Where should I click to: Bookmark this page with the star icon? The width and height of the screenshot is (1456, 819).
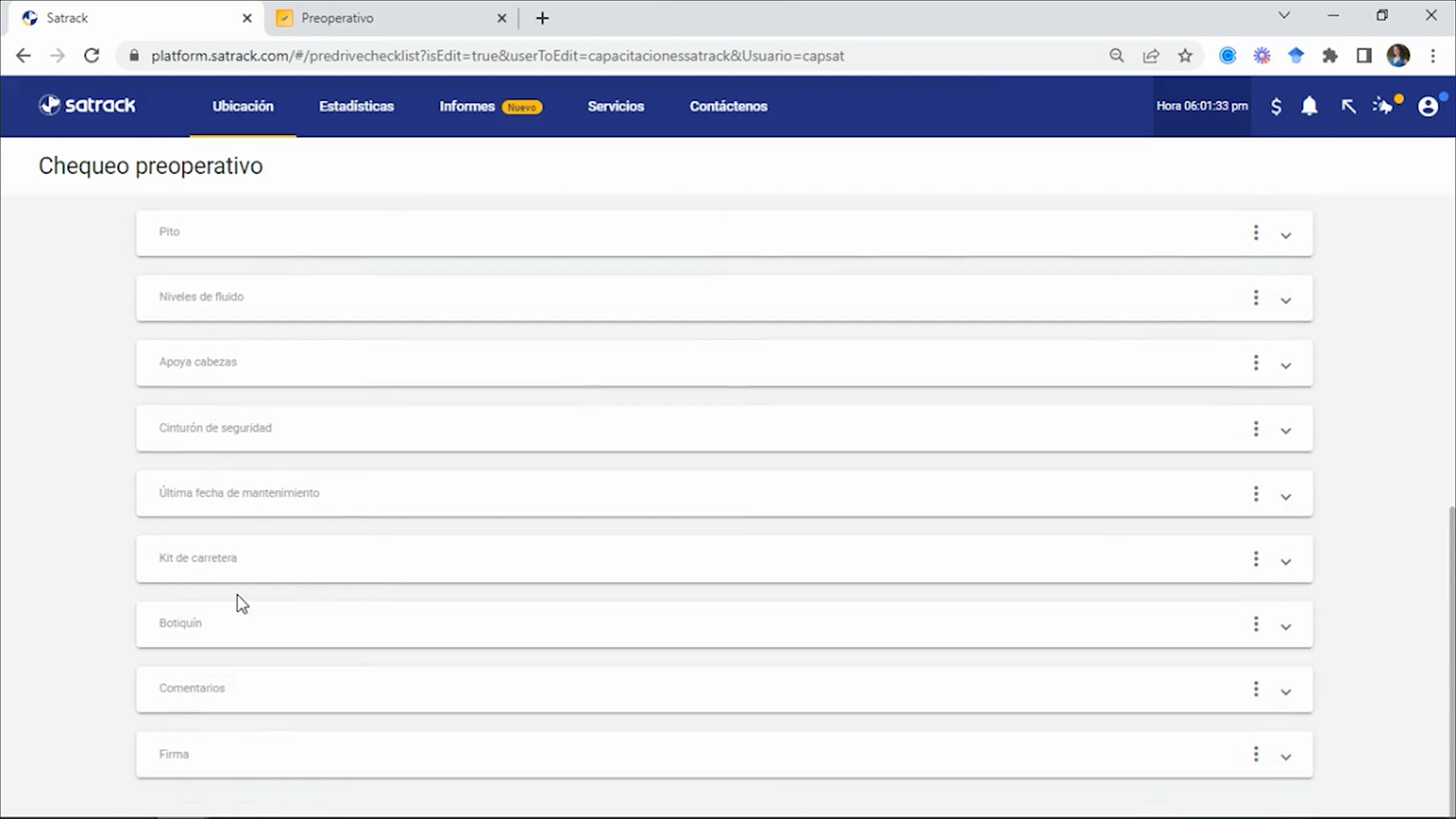pyautogui.click(x=1185, y=56)
